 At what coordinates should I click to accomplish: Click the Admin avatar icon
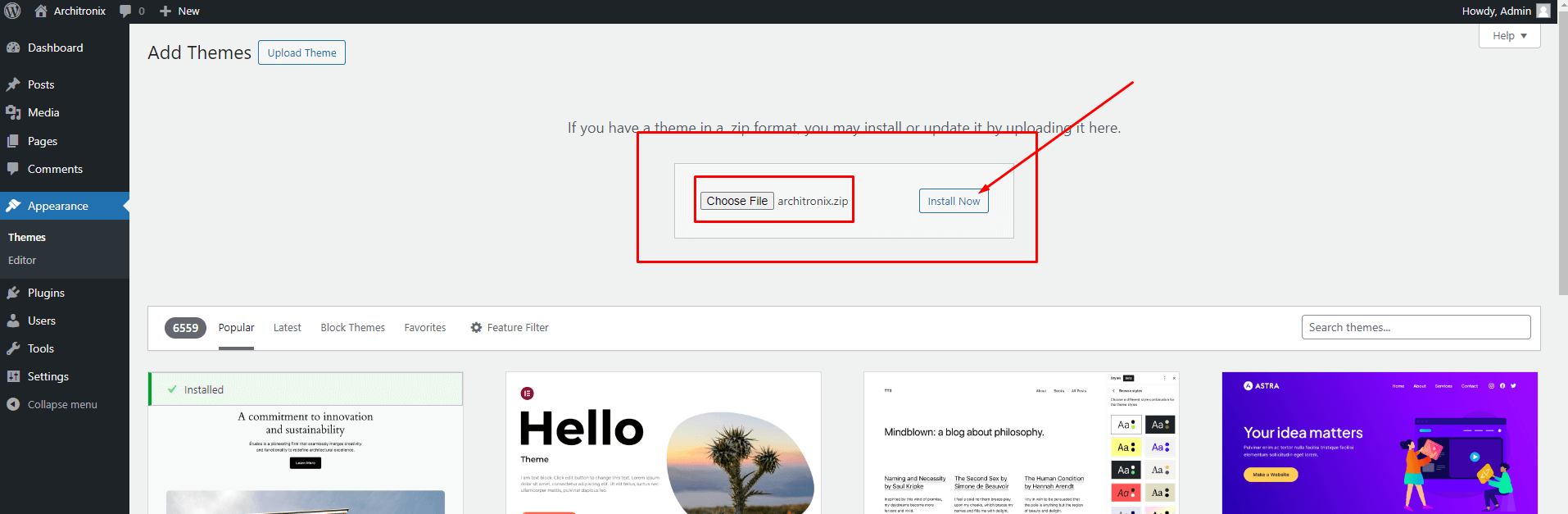coord(1543,11)
